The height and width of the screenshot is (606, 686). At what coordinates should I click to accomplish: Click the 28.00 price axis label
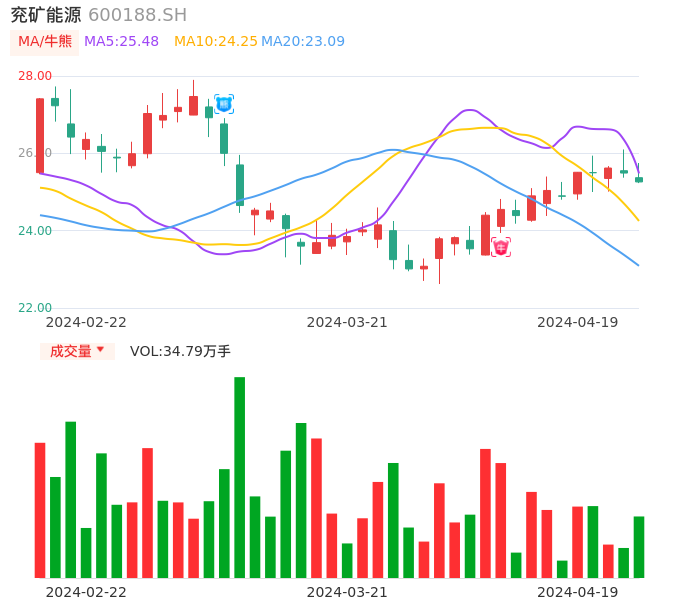(x=35, y=76)
